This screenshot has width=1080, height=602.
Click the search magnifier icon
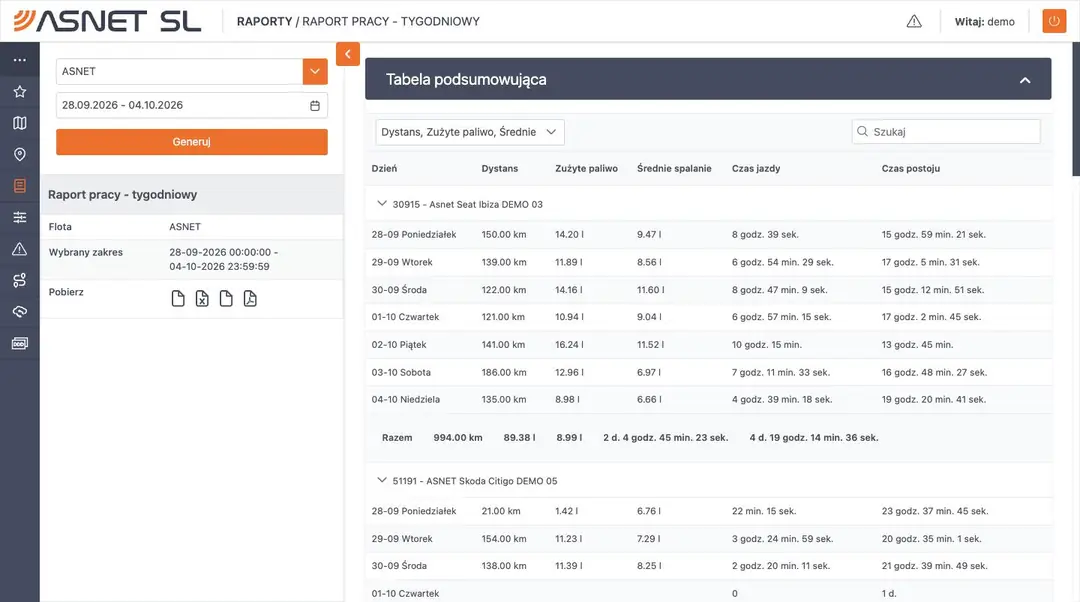(862, 132)
